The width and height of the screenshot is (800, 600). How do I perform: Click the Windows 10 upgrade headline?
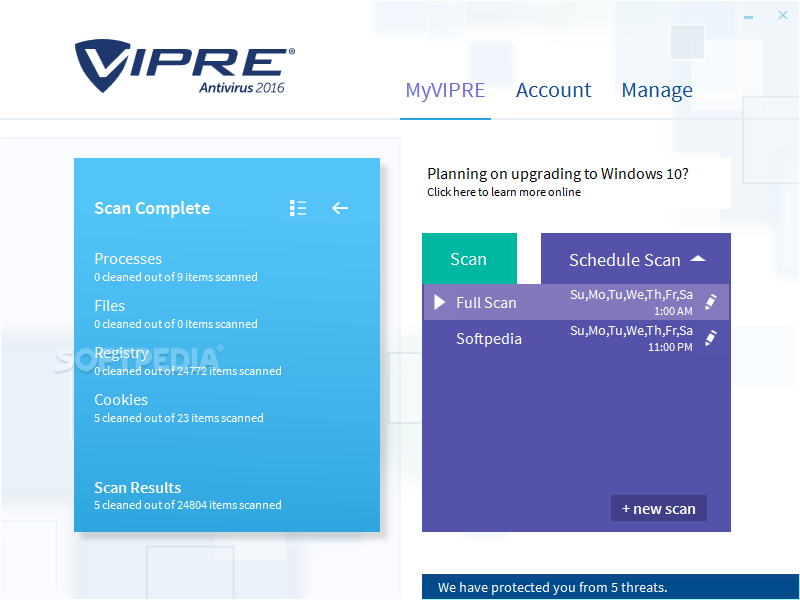click(558, 174)
